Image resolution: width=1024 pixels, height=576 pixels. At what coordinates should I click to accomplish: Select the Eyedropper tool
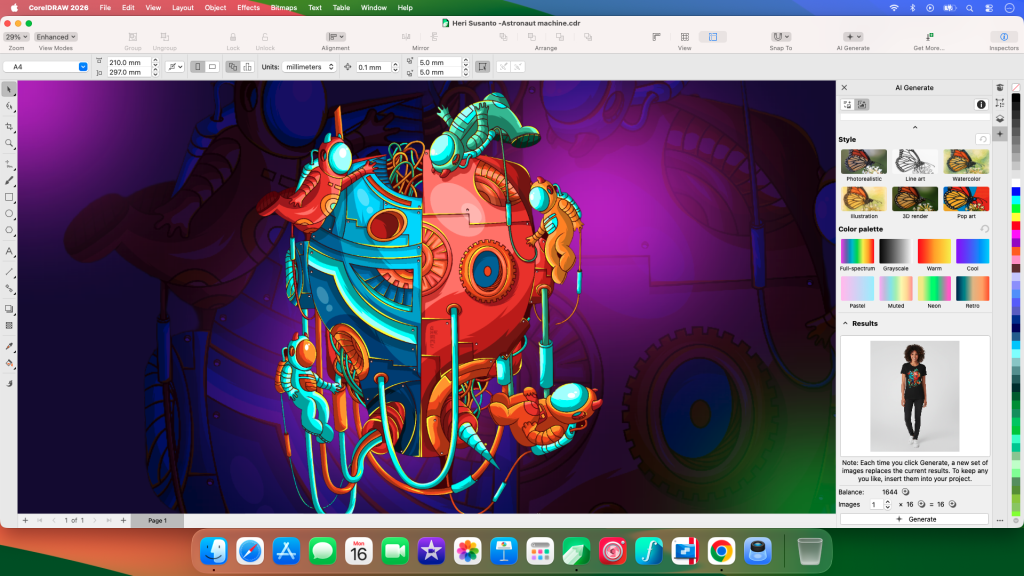(9, 346)
